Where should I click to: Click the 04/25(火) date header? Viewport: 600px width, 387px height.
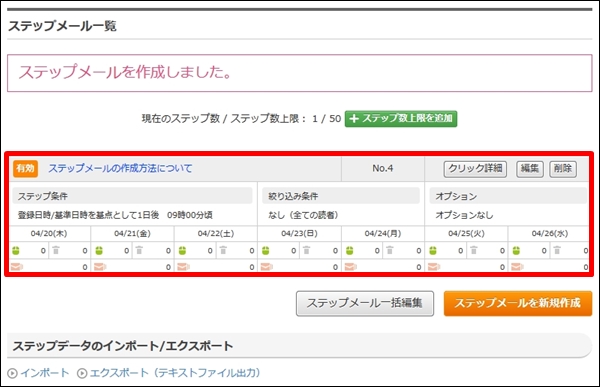click(x=466, y=234)
